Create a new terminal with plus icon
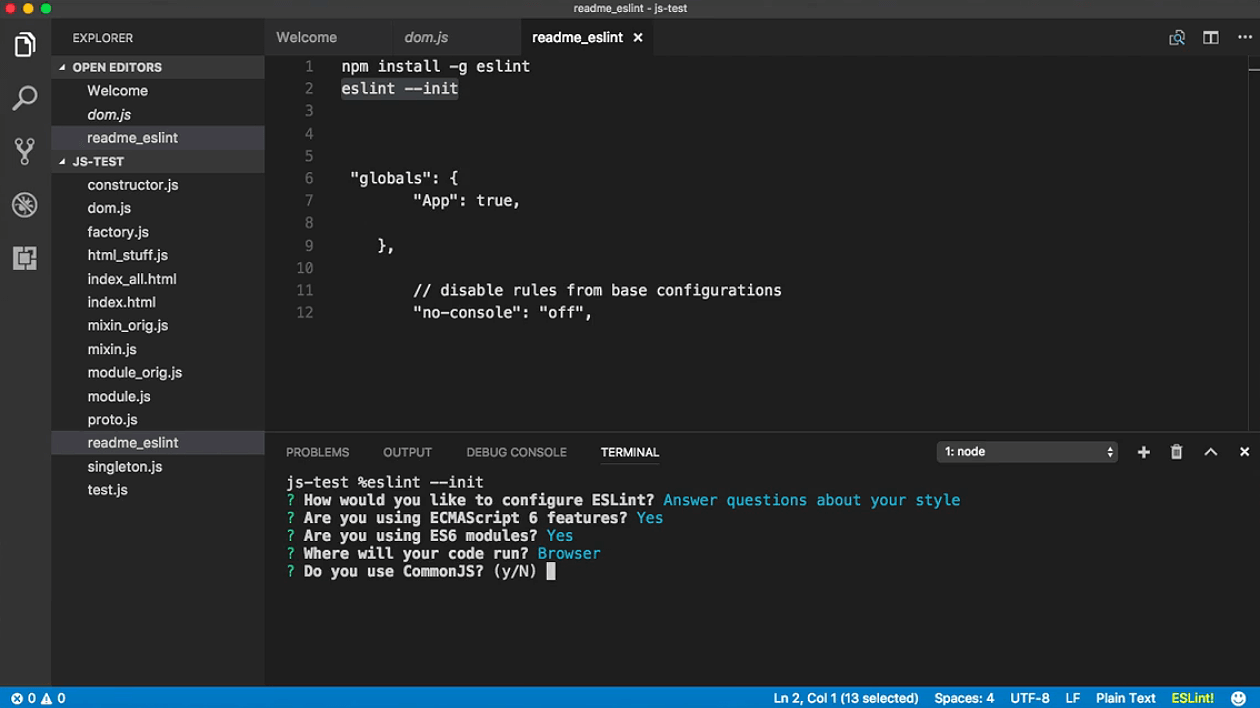 (1143, 452)
